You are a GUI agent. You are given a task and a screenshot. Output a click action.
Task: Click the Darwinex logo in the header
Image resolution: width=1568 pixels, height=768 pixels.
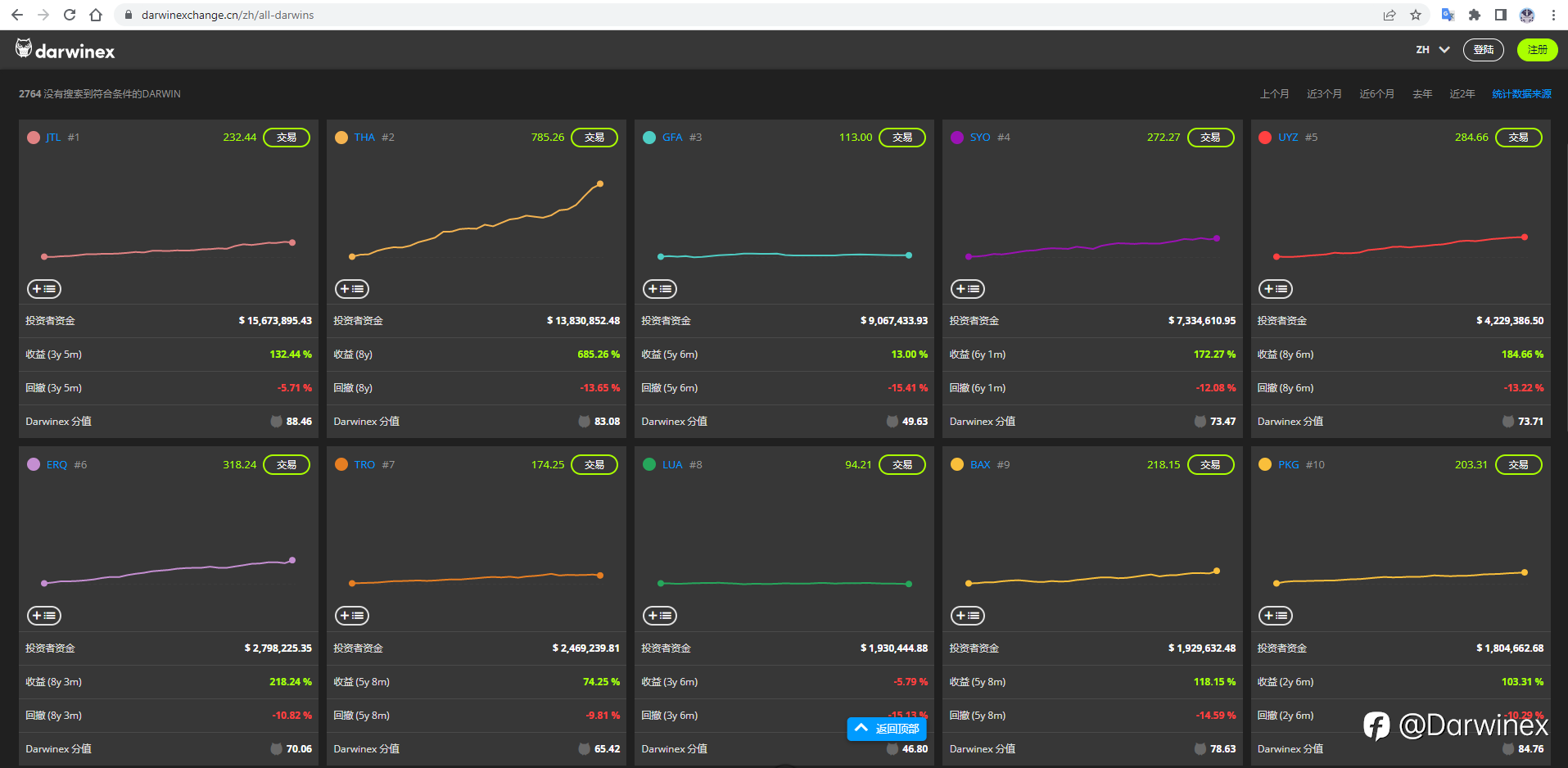pos(65,50)
